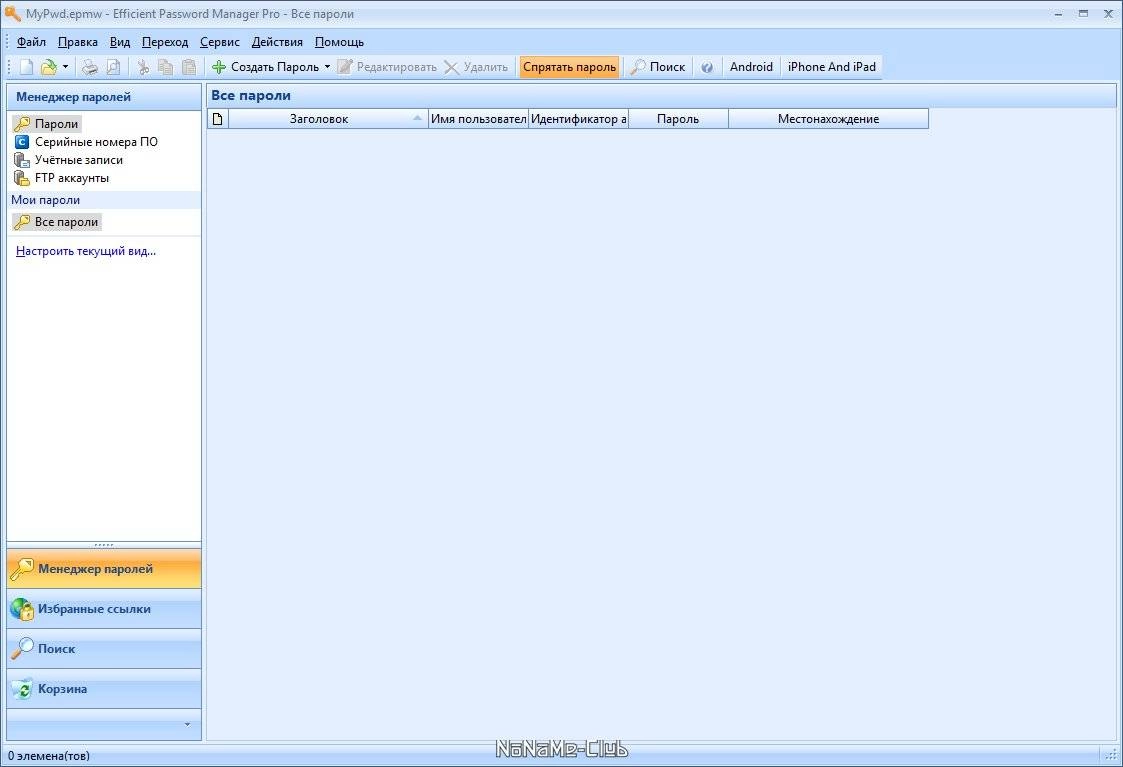Image resolution: width=1123 pixels, height=767 pixels.
Task: Open Корзина recycle bin pane
Action: [104, 689]
